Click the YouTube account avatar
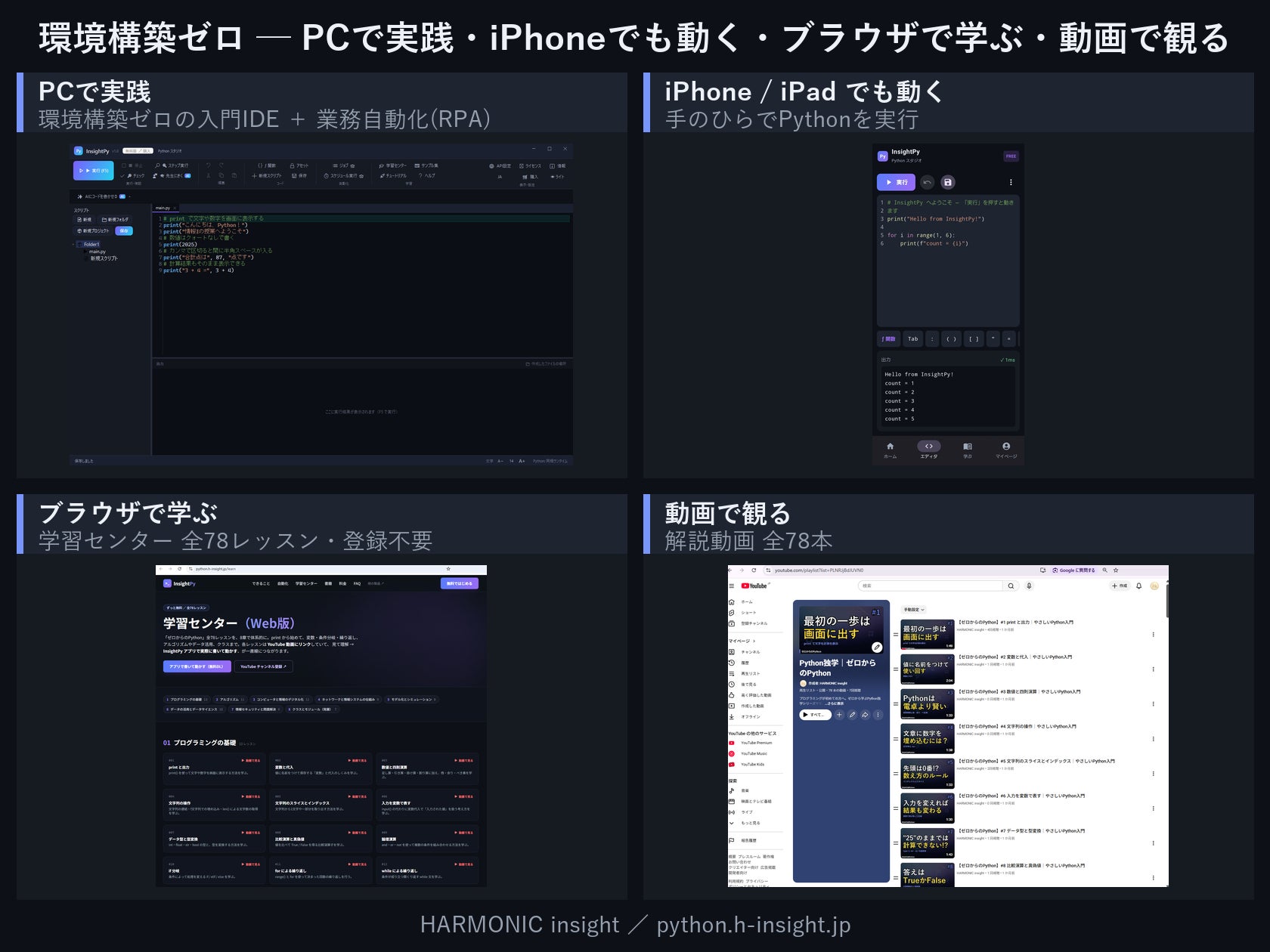The width and height of the screenshot is (1270, 952). click(1154, 586)
